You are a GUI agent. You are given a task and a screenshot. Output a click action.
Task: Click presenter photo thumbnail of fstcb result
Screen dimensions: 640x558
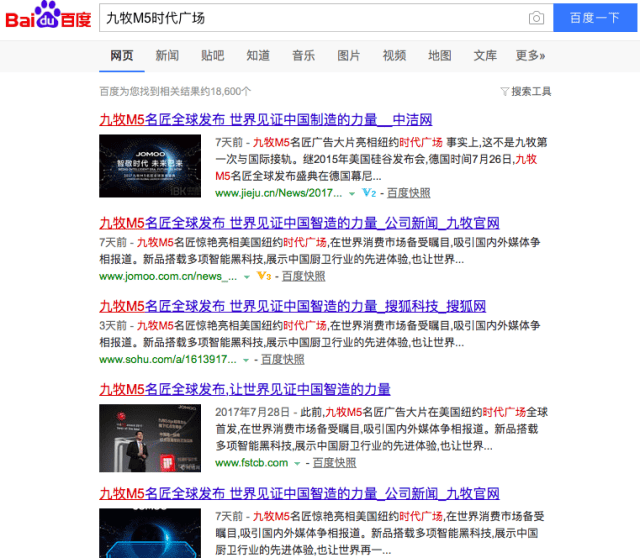pyautogui.click(x=150, y=438)
